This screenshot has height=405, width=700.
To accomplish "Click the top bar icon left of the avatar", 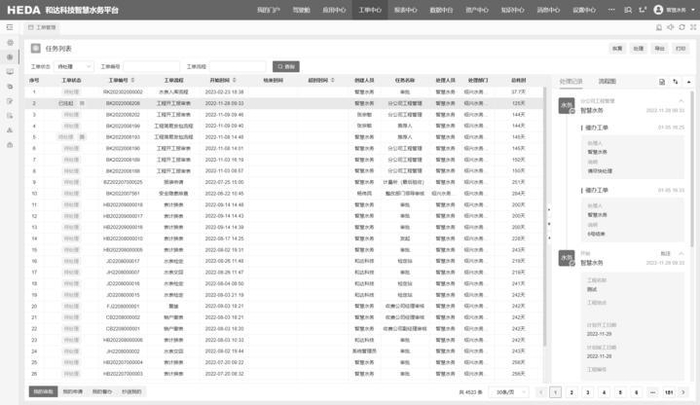I will (642, 10).
